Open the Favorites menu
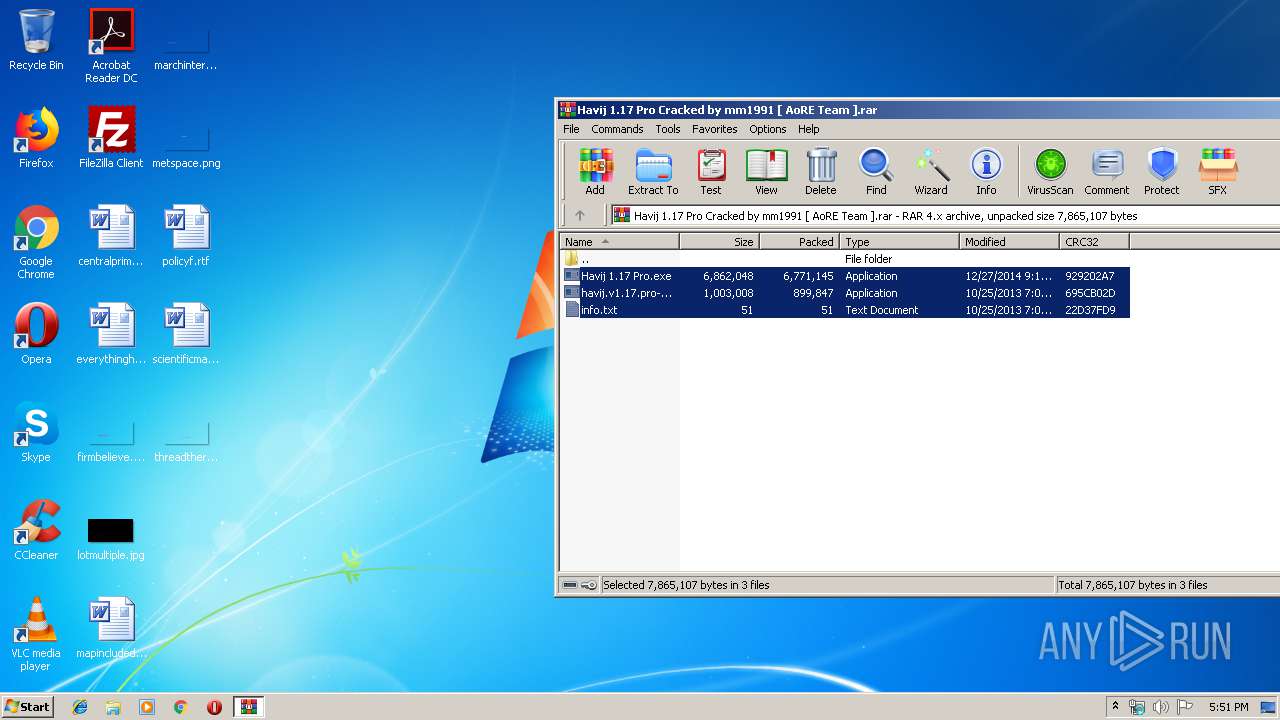1280x720 pixels. click(x=715, y=129)
